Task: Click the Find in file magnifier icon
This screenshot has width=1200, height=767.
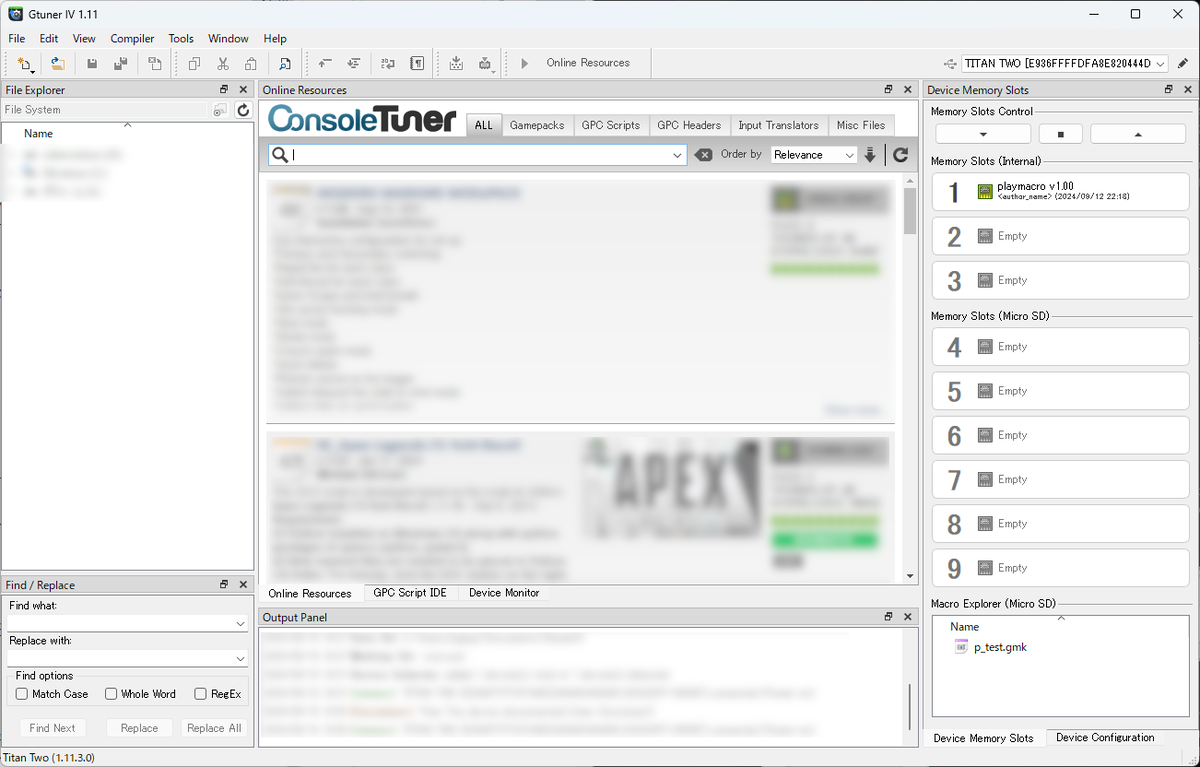Action: pos(285,63)
